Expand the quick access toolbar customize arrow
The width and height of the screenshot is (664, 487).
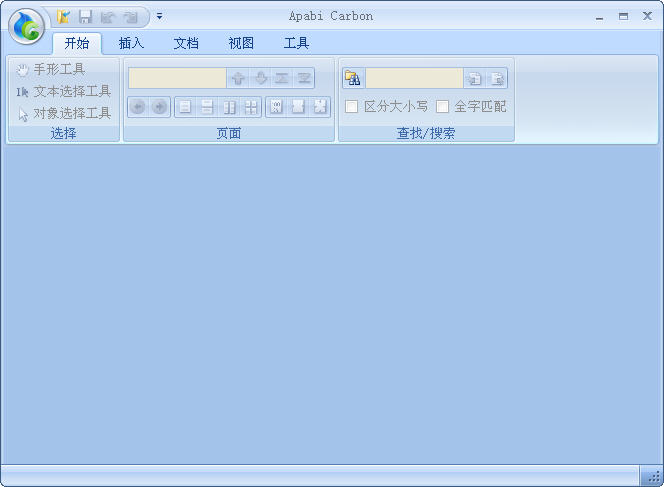(x=159, y=16)
